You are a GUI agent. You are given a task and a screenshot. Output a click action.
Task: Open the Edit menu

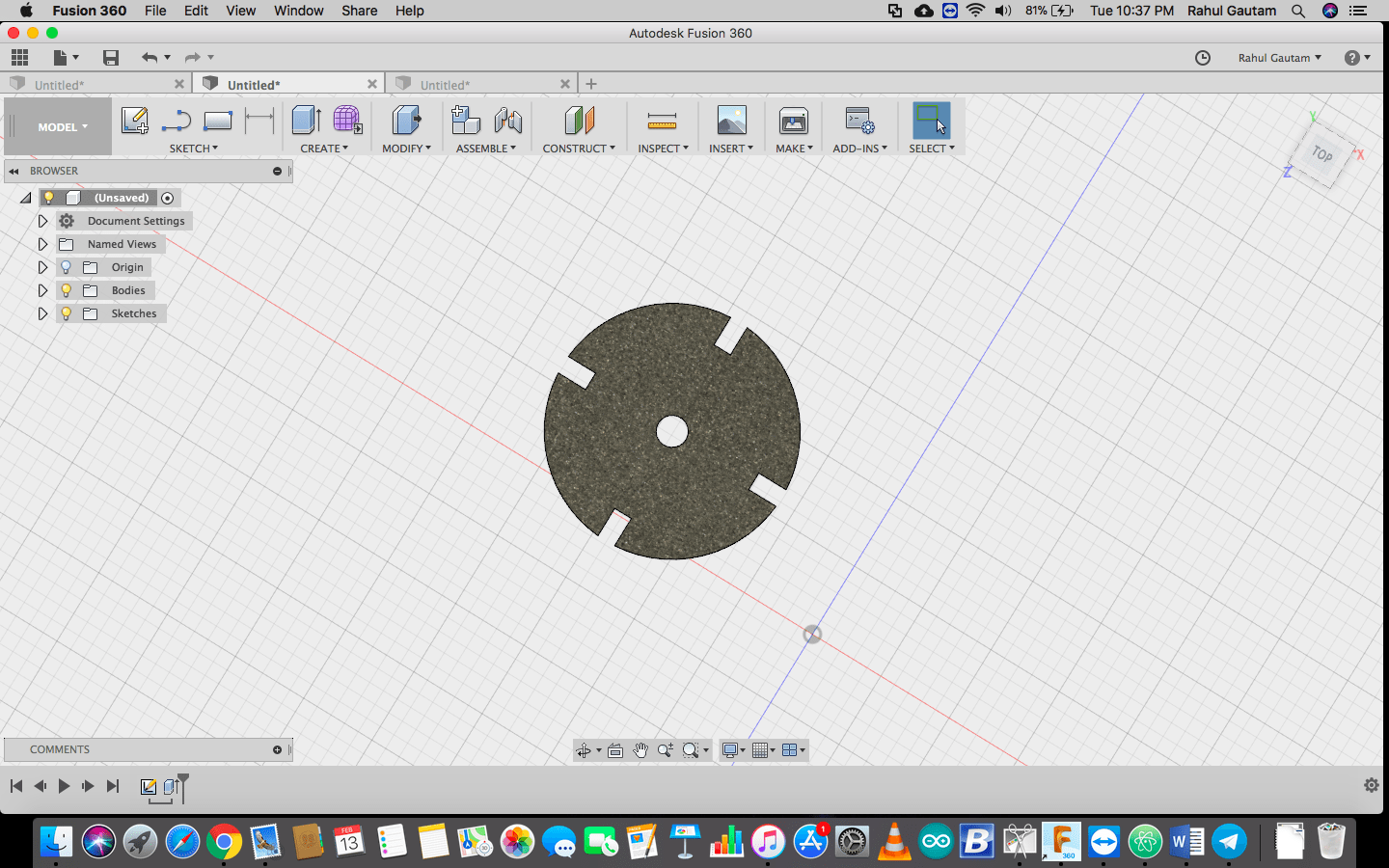(197, 11)
